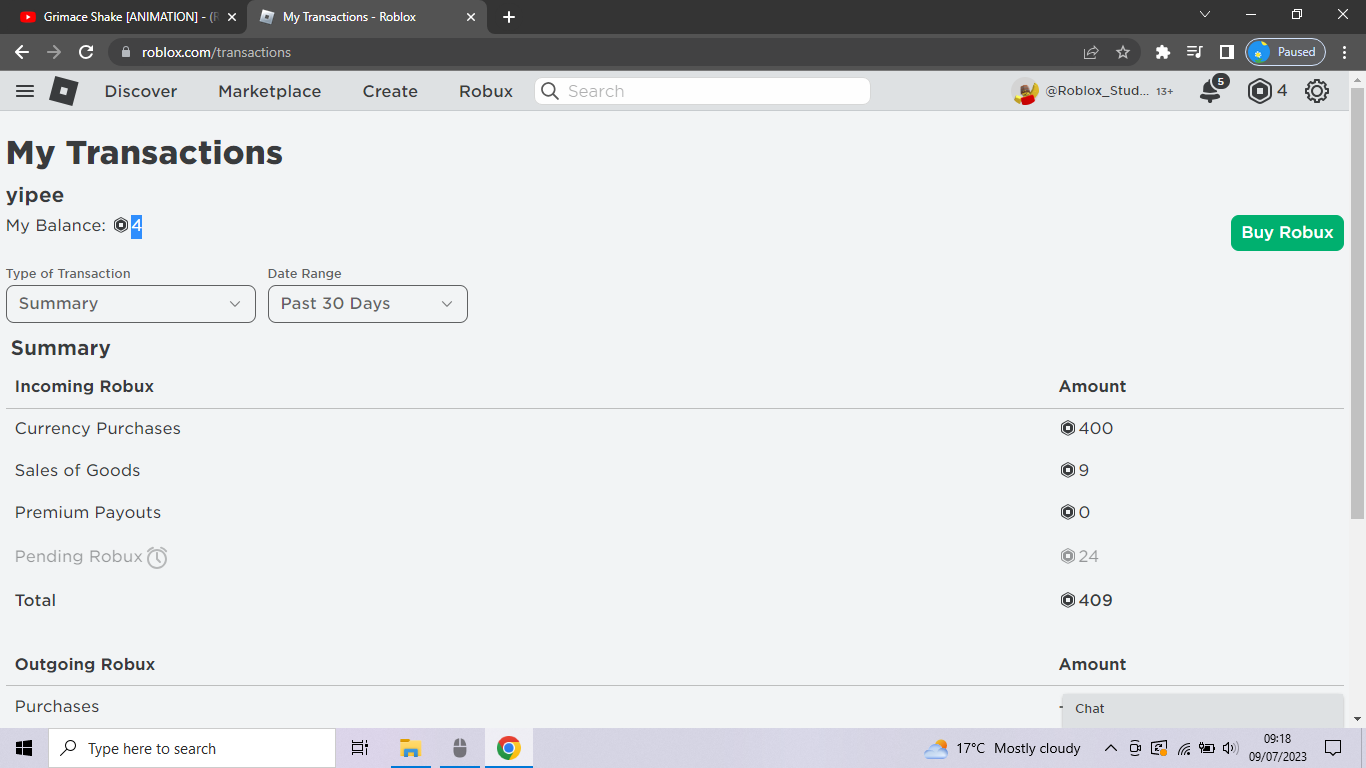This screenshot has height=768, width=1366.
Task: Click the Robux balance icon in navbar
Action: pos(1260,91)
